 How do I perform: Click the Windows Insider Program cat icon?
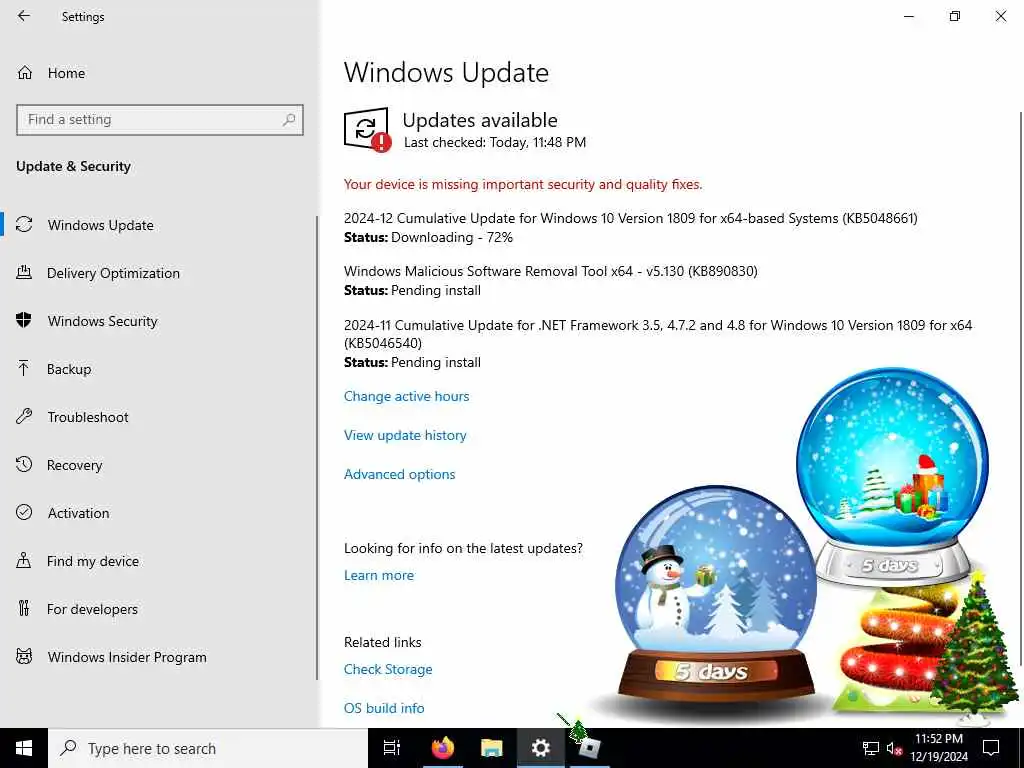(24, 656)
